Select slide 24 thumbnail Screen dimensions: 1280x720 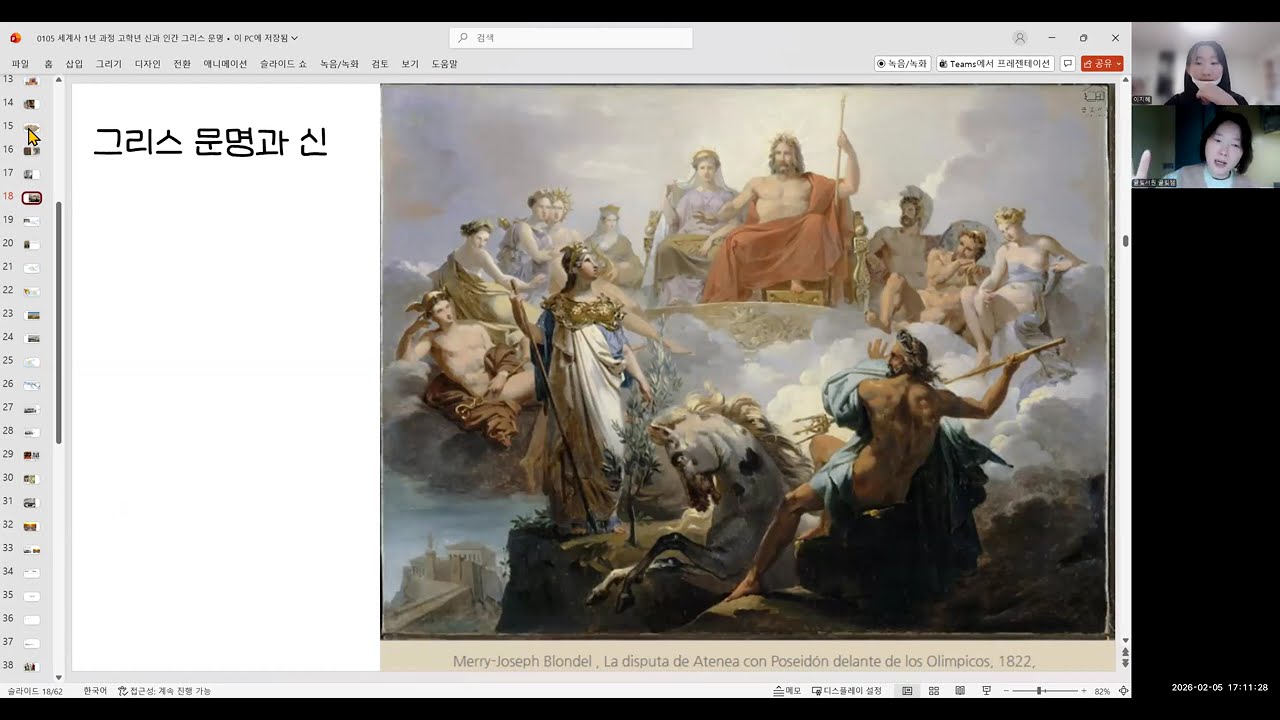pyautogui.click(x=31, y=337)
